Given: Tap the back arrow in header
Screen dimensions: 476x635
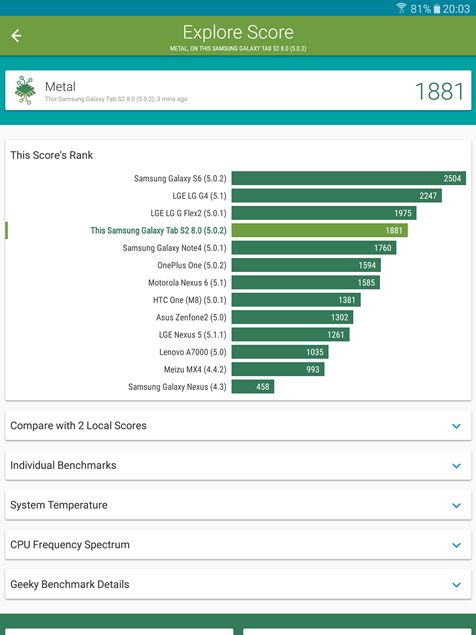Looking at the screenshot, I should point(16,36).
